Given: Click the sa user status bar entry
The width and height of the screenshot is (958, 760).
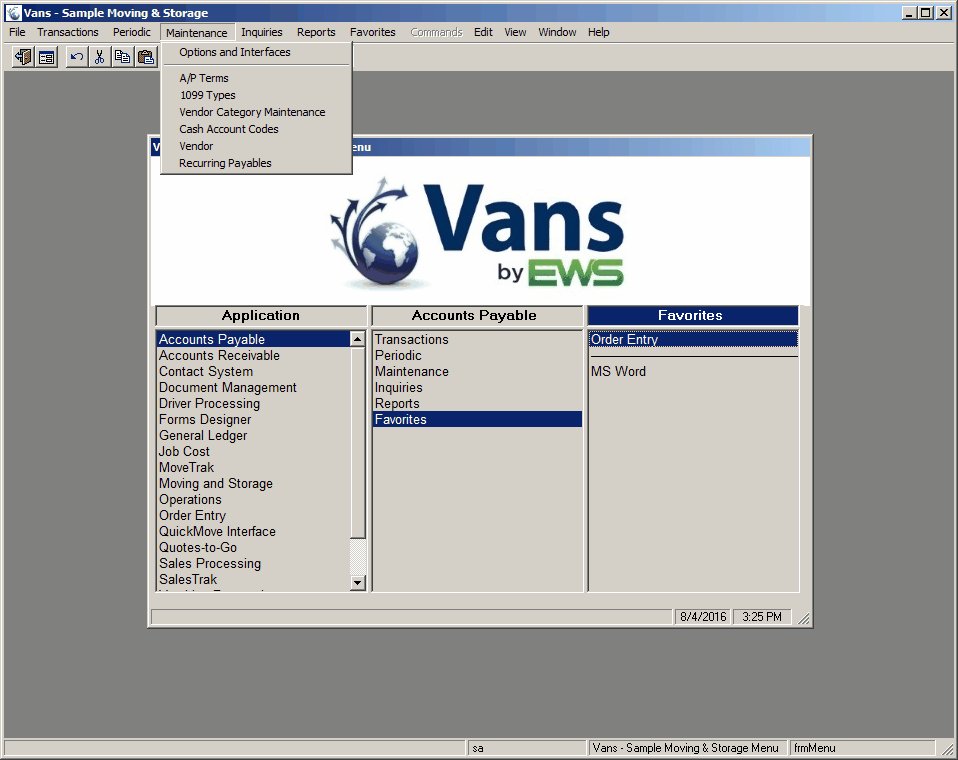Looking at the screenshot, I should pyautogui.click(x=527, y=748).
